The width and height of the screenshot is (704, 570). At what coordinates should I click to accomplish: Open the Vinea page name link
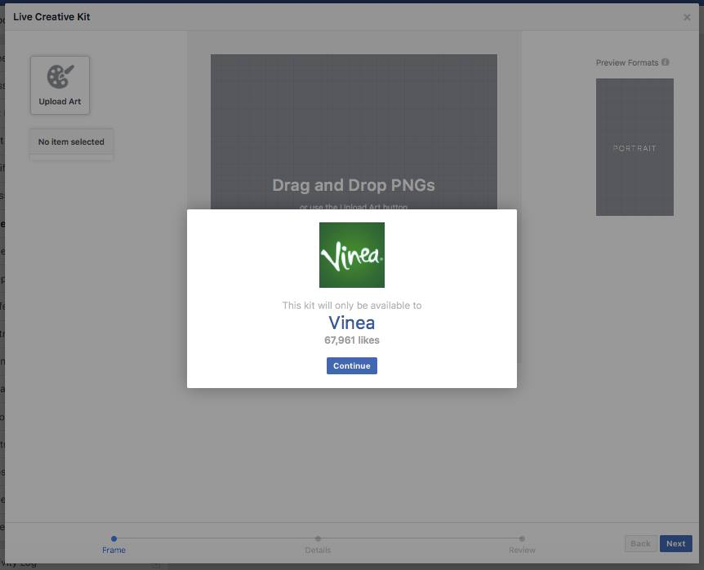point(352,323)
